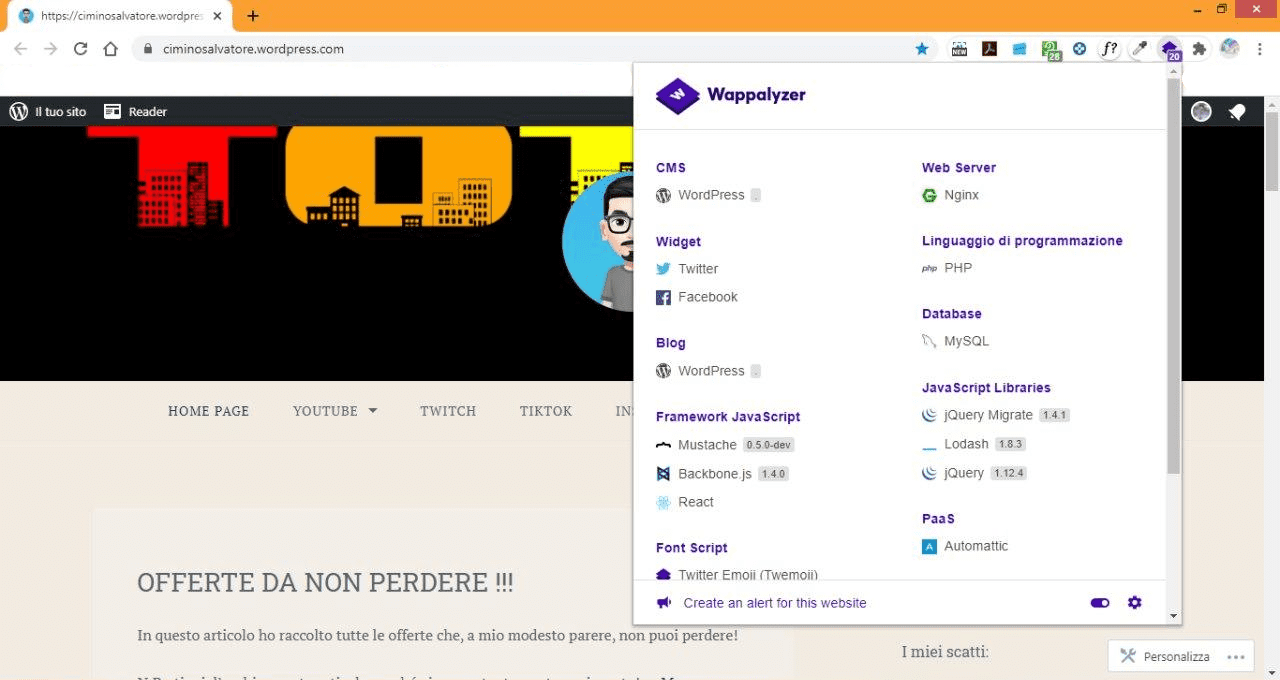The height and width of the screenshot is (680, 1280).
Task: Click the WhatFont f? extension icon
Action: (1109, 49)
